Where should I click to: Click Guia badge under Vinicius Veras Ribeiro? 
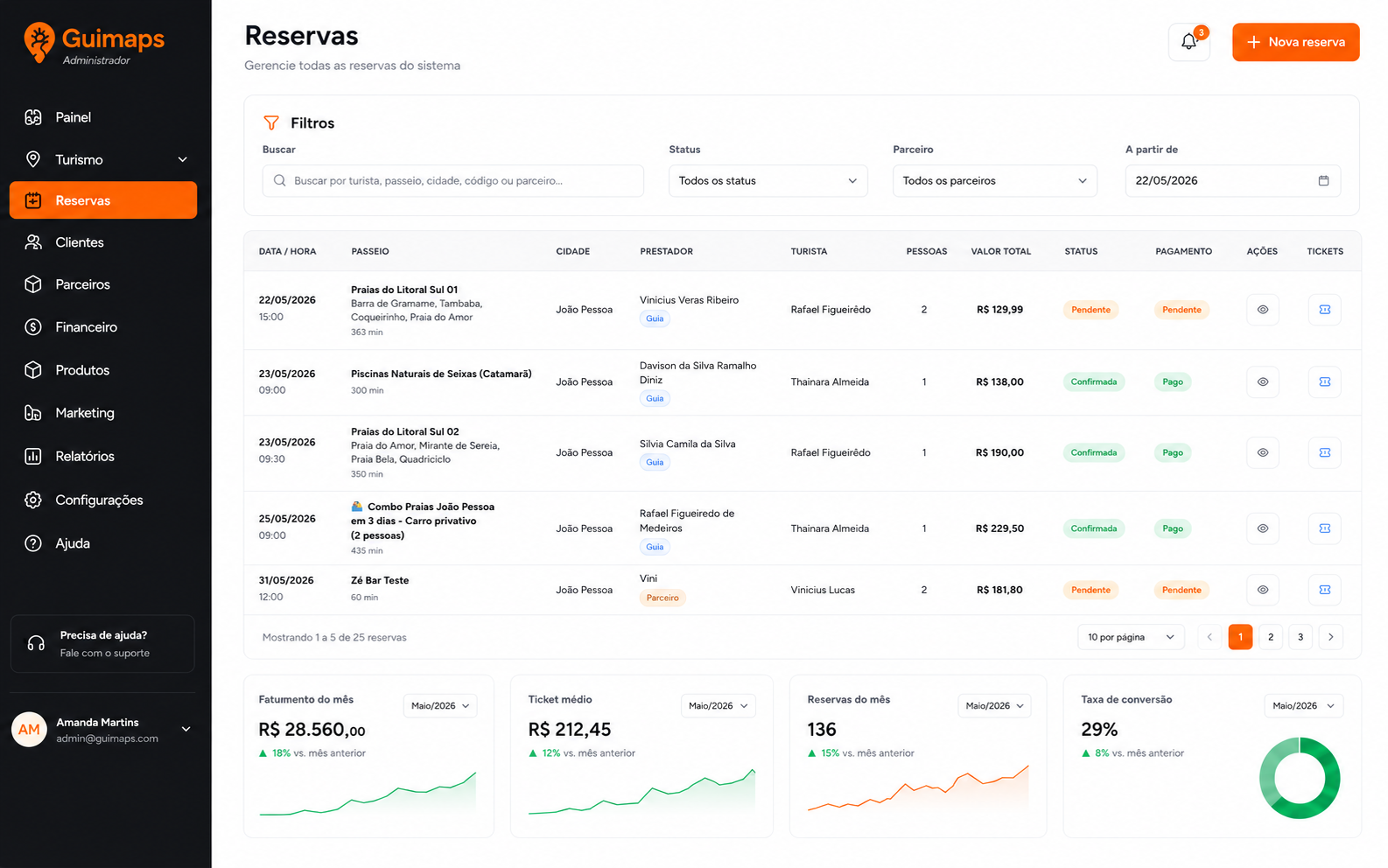655,318
